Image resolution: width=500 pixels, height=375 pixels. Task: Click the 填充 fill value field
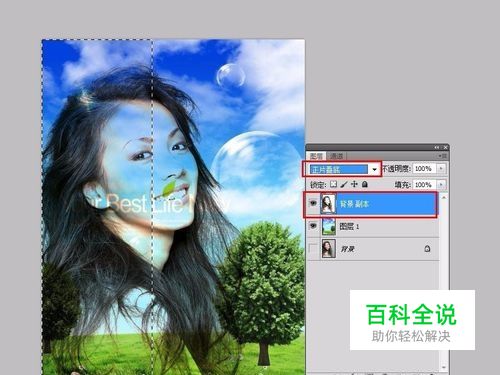(x=425, y=185)
